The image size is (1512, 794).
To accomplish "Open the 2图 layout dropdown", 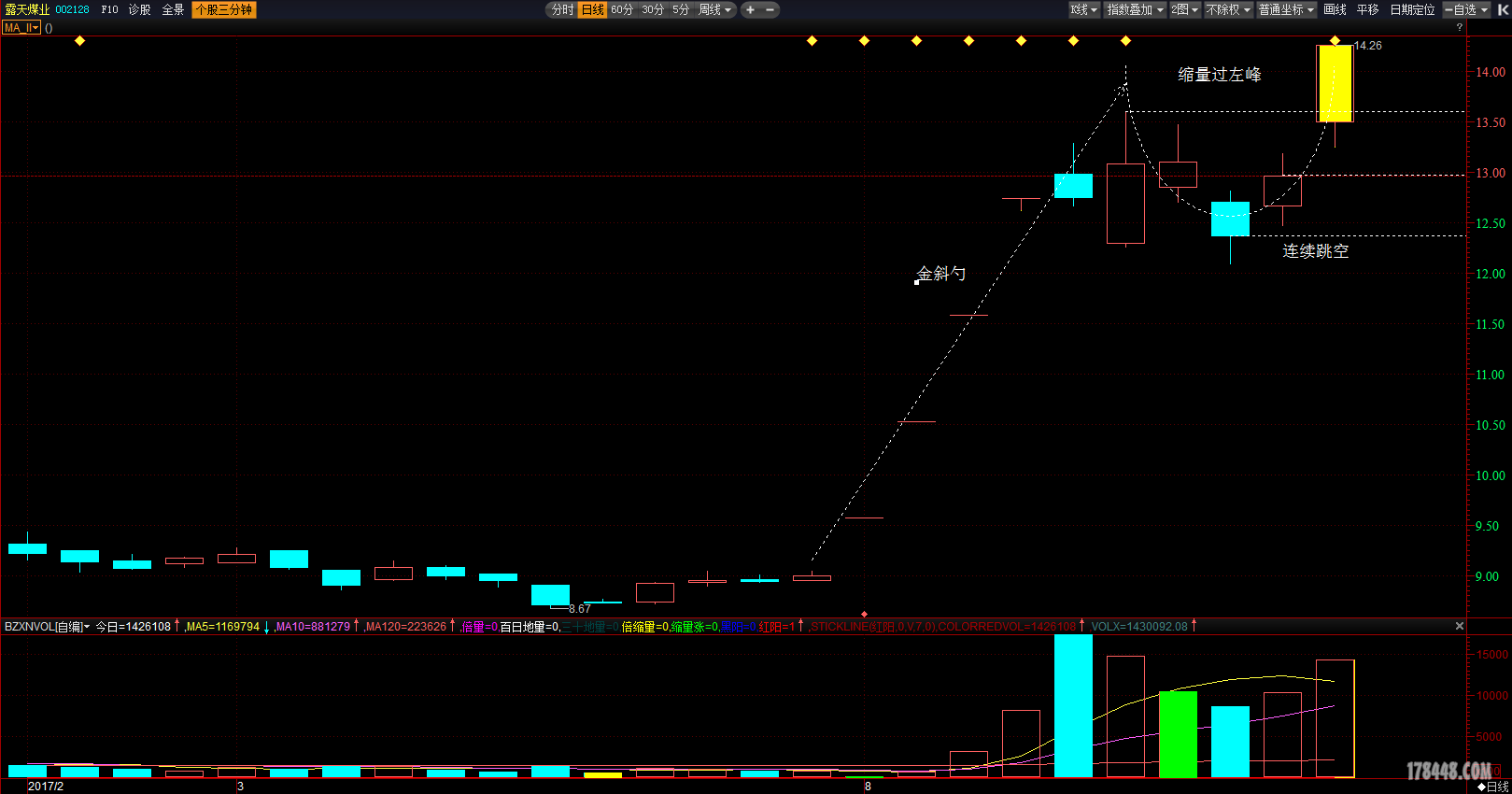I will click(x=1185, y=9).
